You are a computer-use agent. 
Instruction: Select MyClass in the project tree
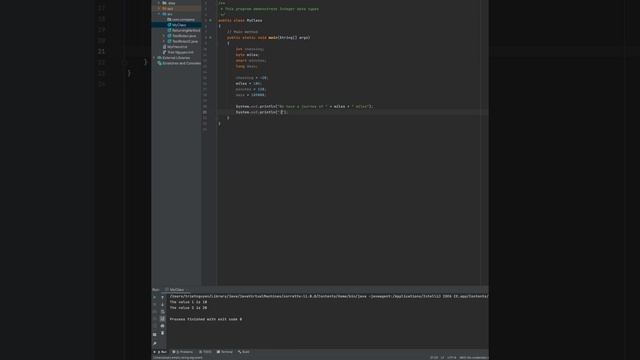pos(176,25)
